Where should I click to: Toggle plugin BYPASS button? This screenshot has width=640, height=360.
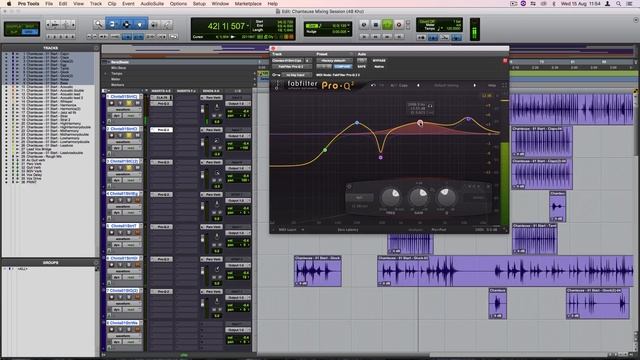coord(379,60)
